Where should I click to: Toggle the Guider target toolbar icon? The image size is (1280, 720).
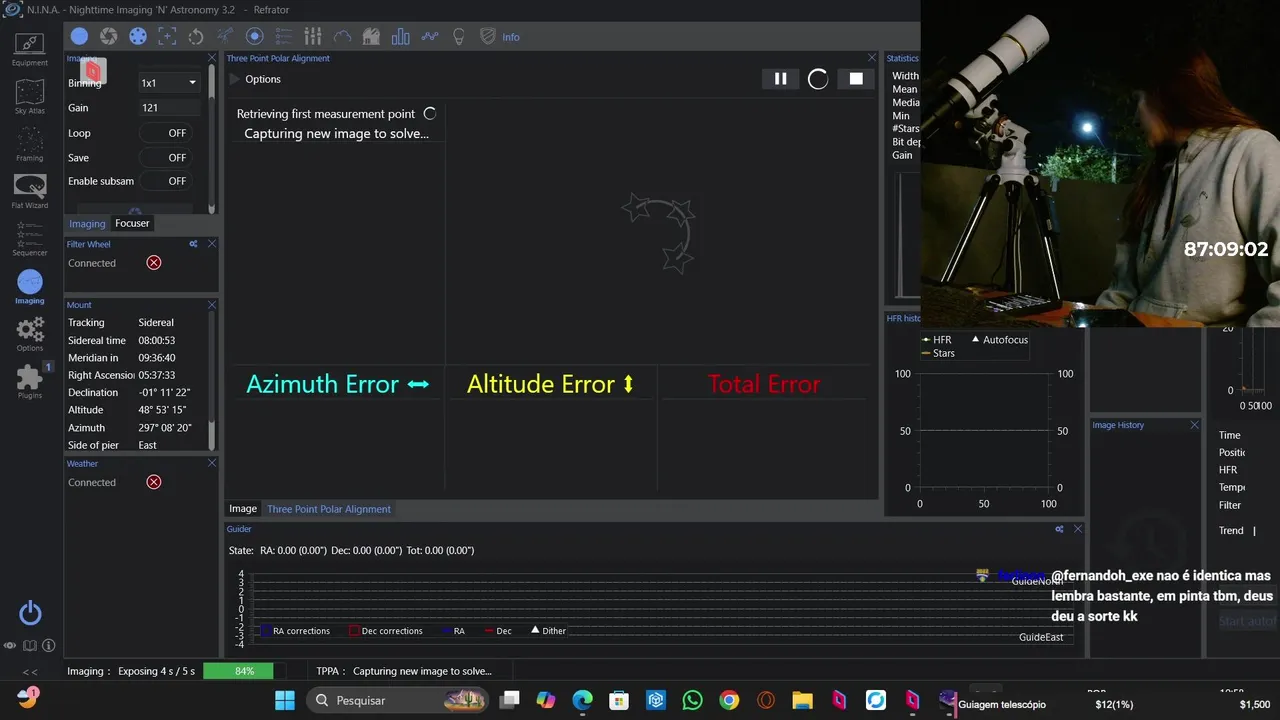click(x=254, y=36)
